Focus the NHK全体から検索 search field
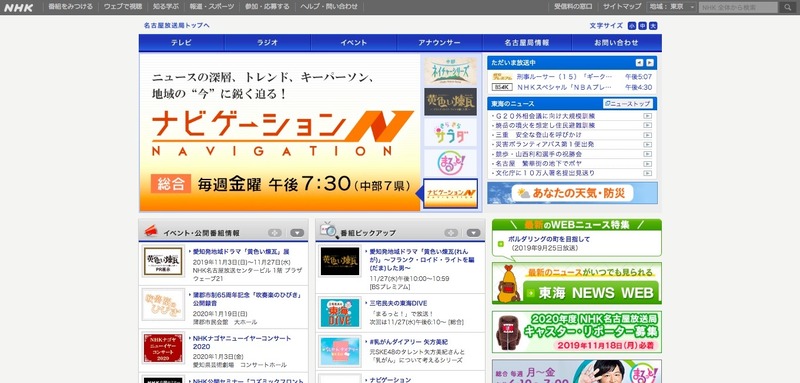The width and height of the screenshot is (800, 383). (739, 7)
